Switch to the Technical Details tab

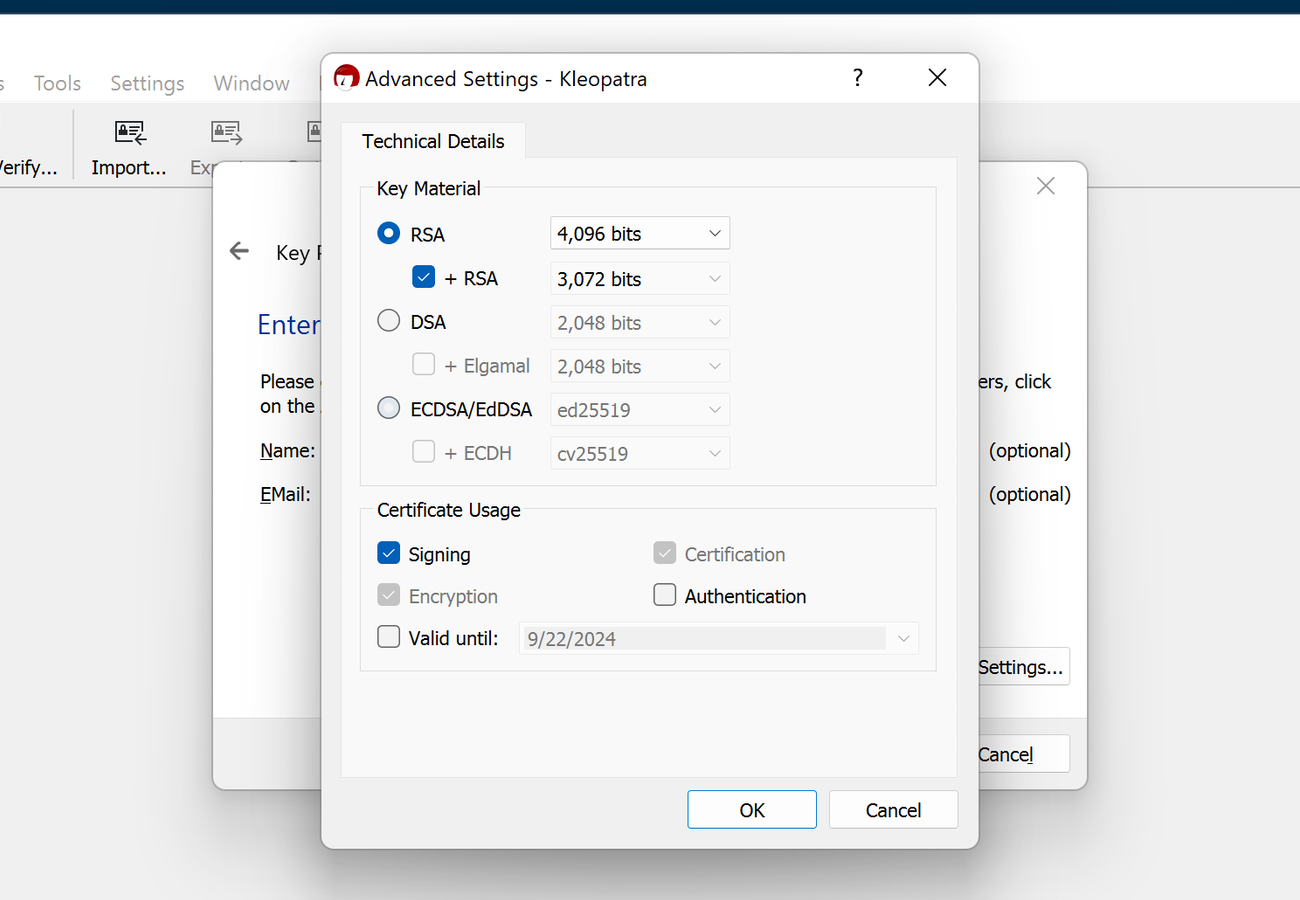click(435, 141)
